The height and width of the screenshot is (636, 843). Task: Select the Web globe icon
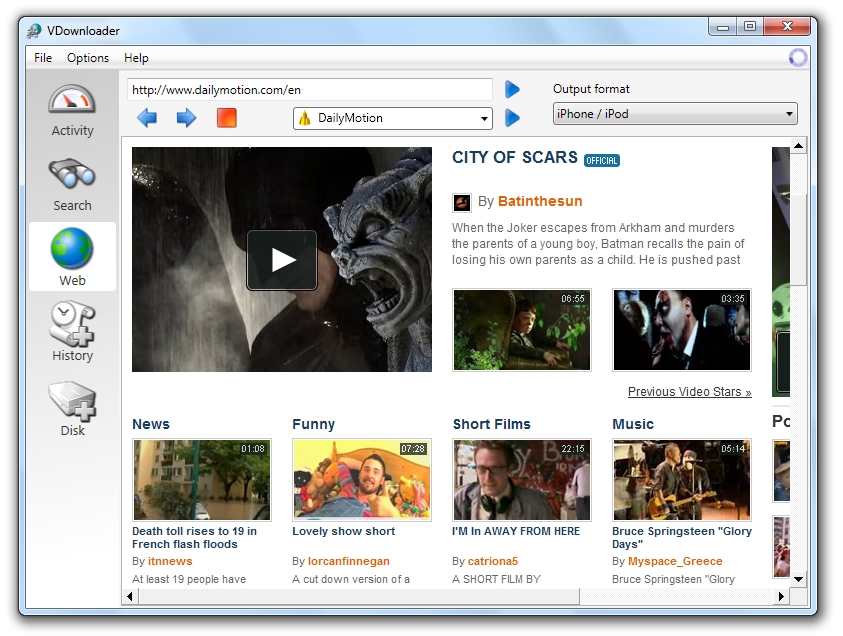[x=72, y=248]
